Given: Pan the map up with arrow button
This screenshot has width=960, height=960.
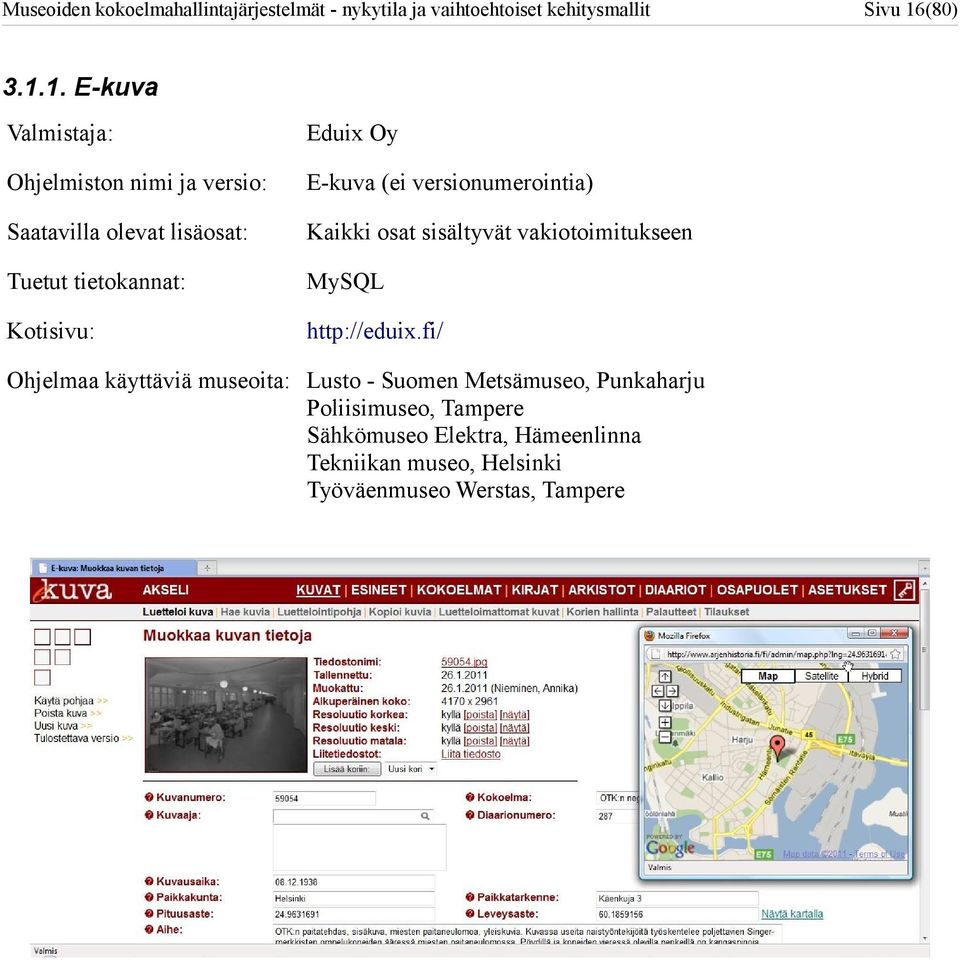Looking at the screenshot, I should click(x=665, y=677).
